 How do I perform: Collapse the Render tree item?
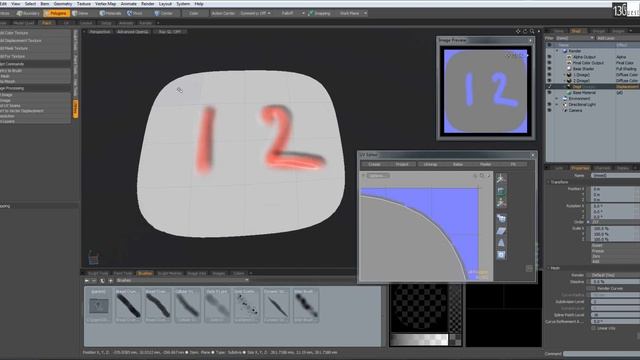click(557, 51)
